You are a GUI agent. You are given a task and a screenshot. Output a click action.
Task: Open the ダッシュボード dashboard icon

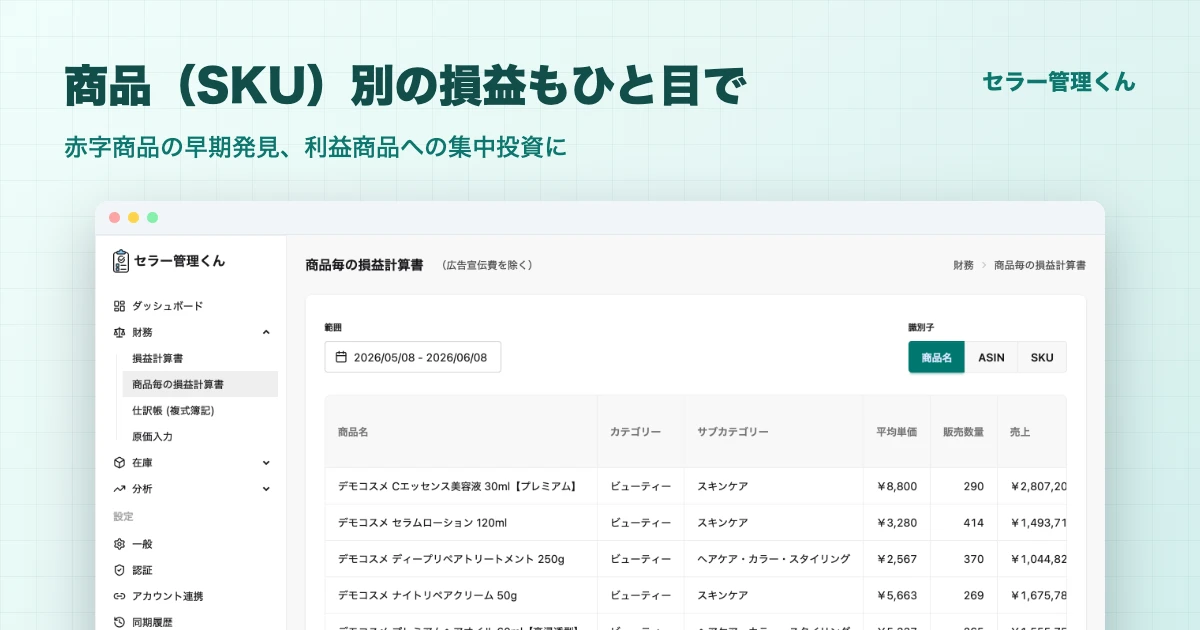tap(119, 306)
